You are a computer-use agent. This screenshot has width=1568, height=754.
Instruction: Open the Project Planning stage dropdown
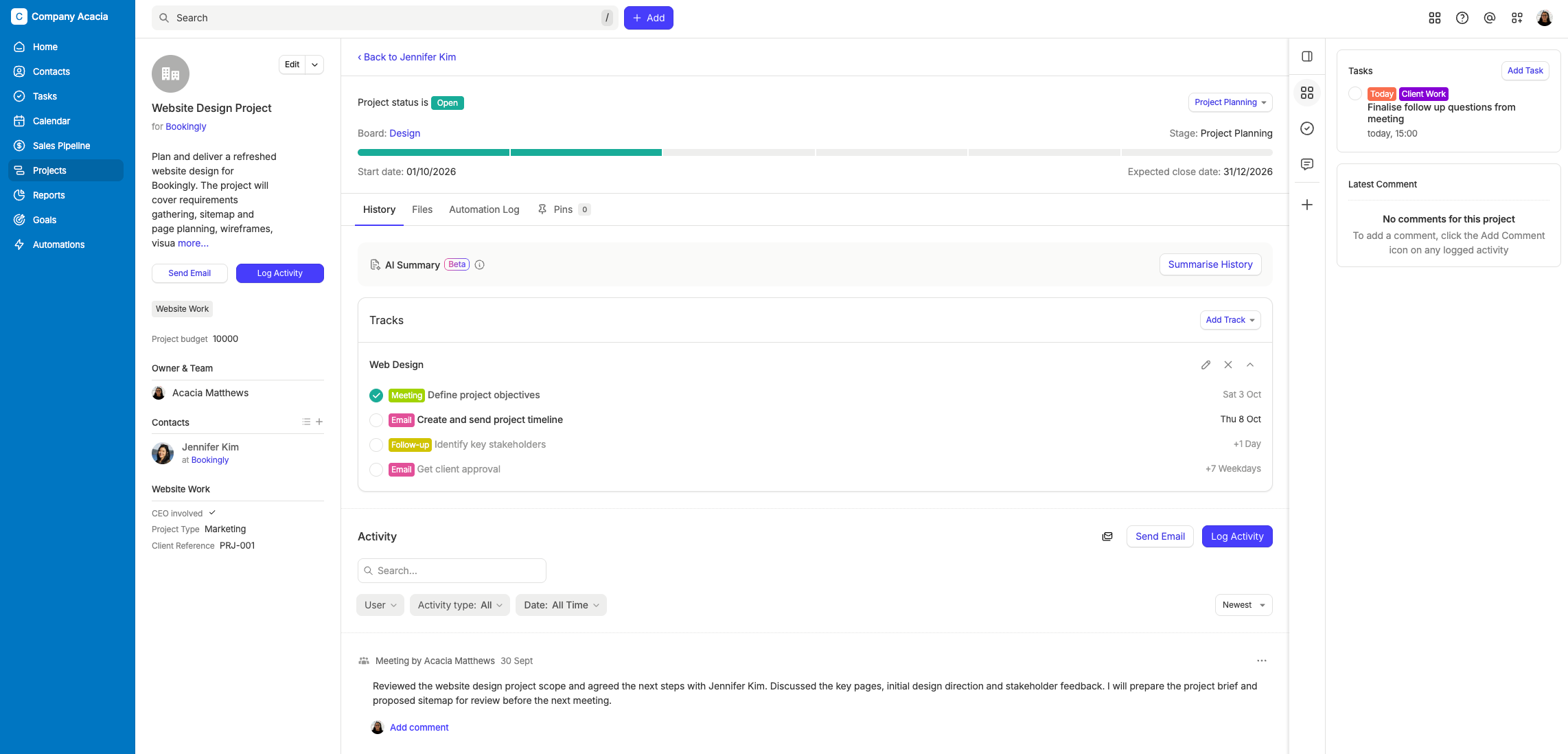1230,102
